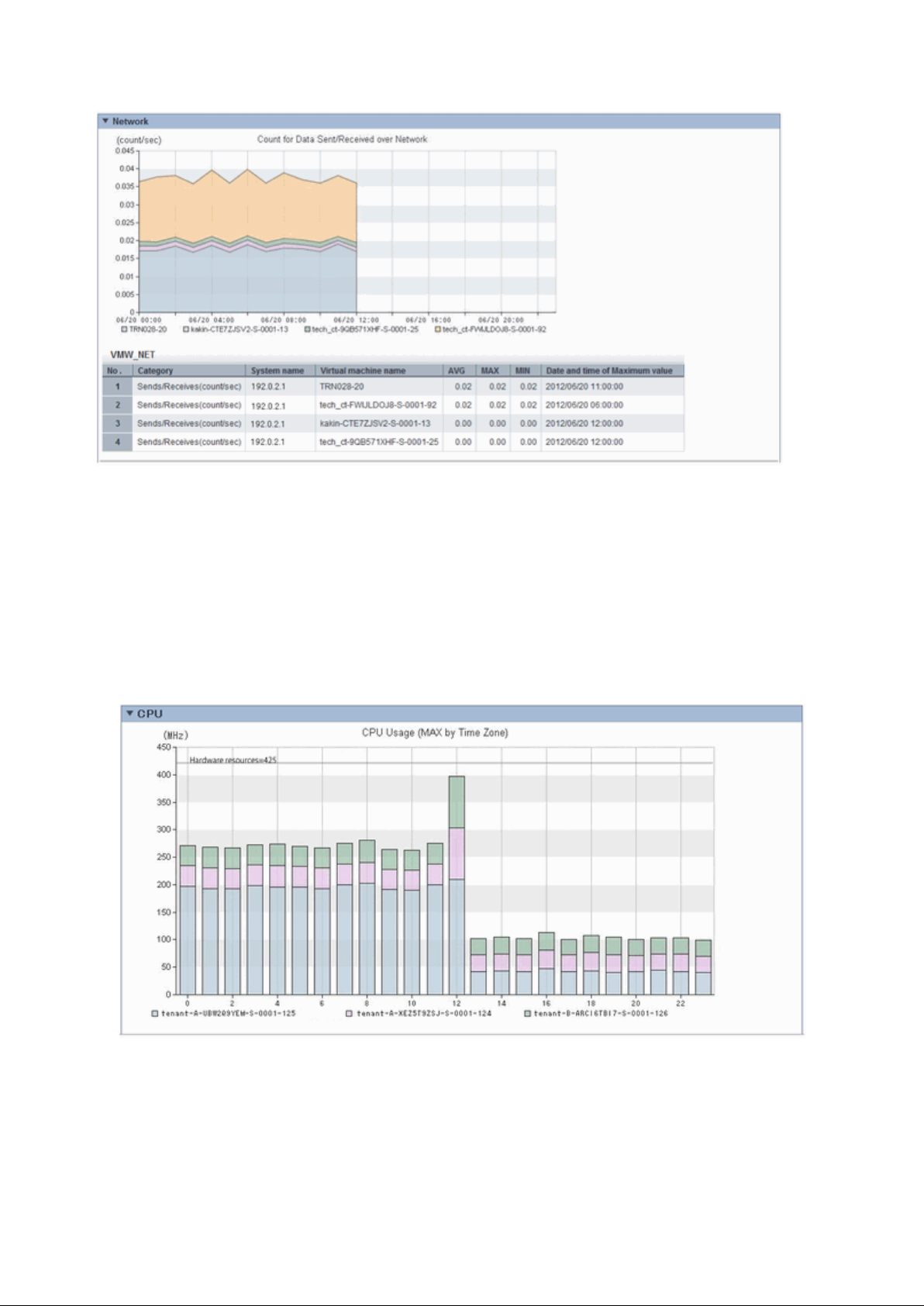The width and height of the screenshot is (924, 1306).
Task: Click the Virtual machine name column header
Action: (379, 370)
